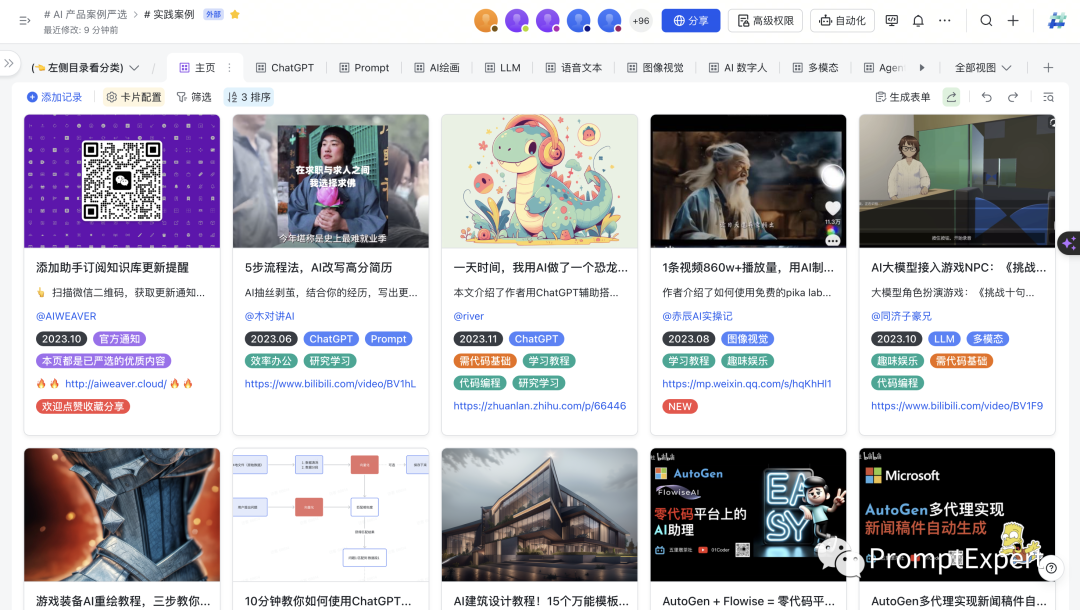Click the user profile avatar at top right
This screenshot has height=610, width=1080.
pos(1057,21)
